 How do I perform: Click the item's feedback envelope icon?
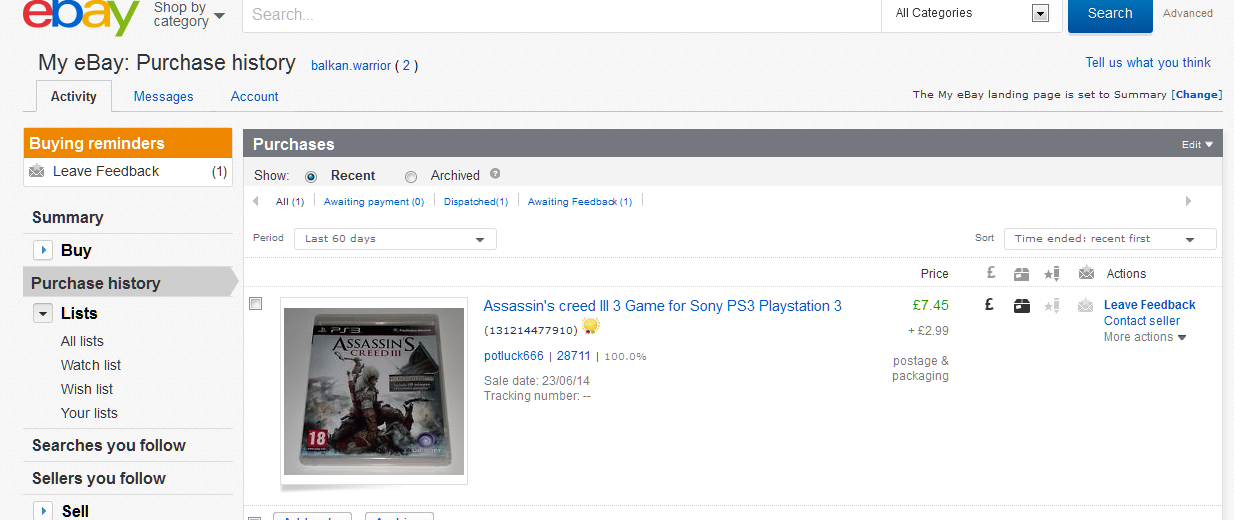[x=1086, y=306]
